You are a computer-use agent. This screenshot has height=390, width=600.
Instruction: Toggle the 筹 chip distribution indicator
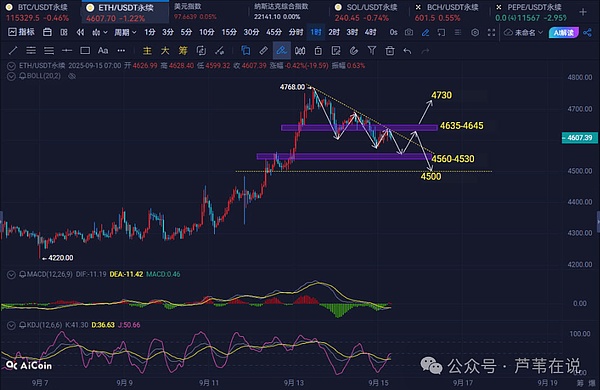[x=183, y=51]
